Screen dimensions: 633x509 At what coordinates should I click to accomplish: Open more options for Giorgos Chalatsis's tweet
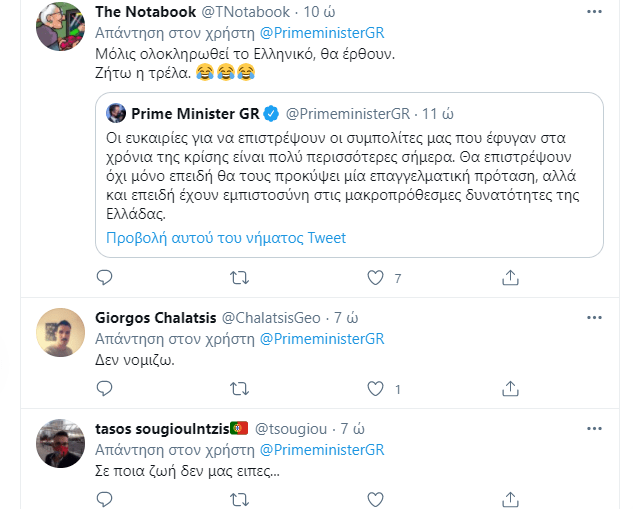point(595,318)
